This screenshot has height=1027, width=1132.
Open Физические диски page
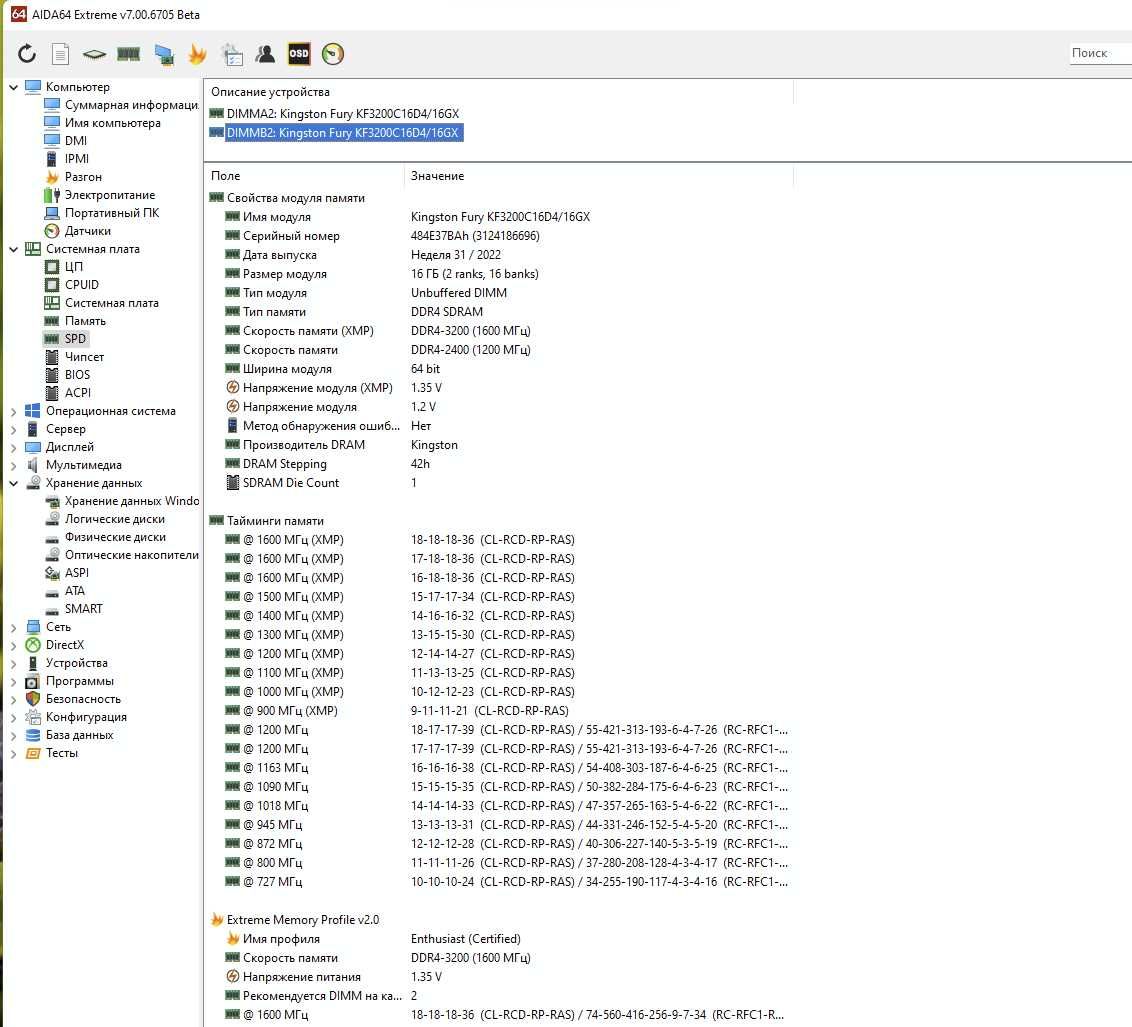[116, 537]
